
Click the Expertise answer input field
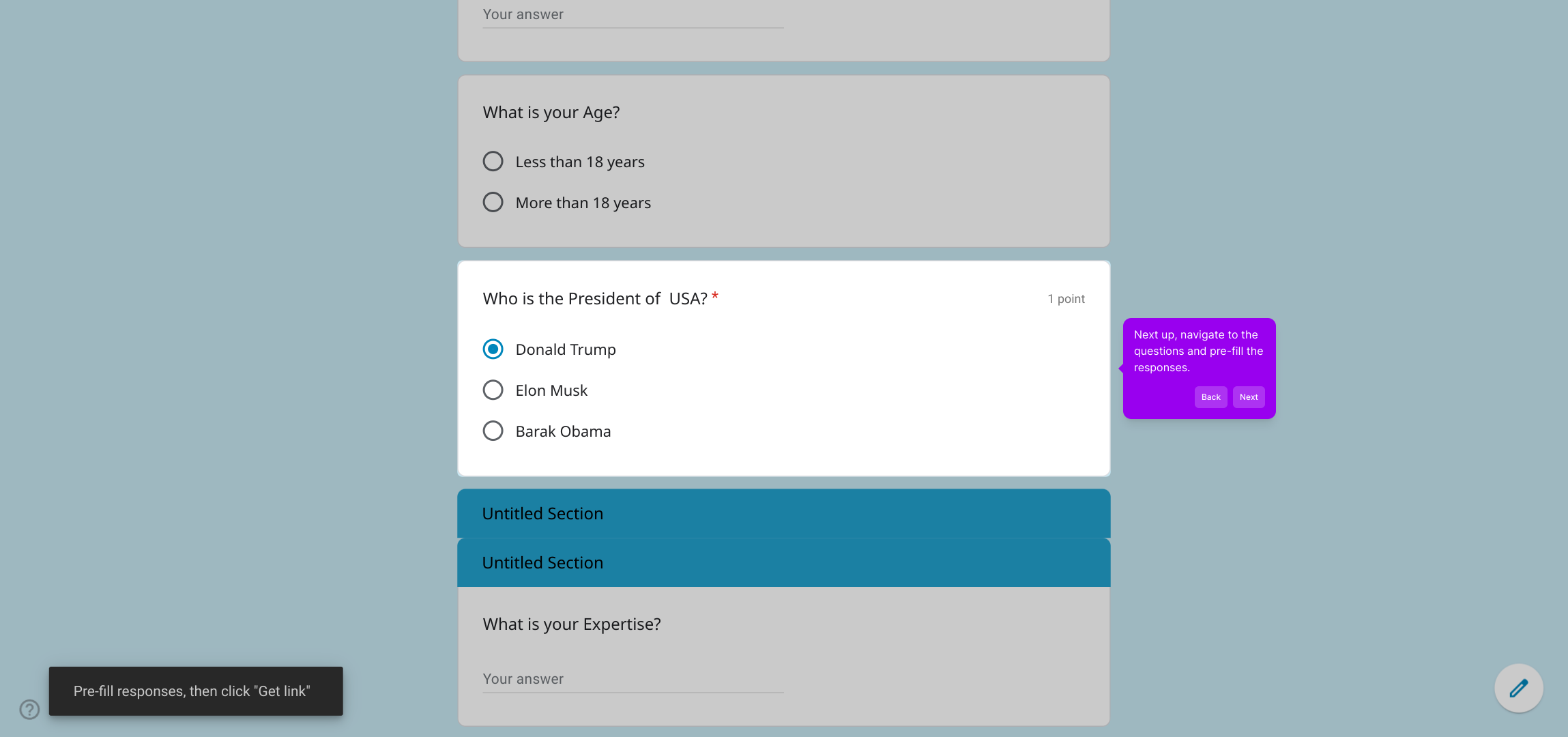coord(633,679)
